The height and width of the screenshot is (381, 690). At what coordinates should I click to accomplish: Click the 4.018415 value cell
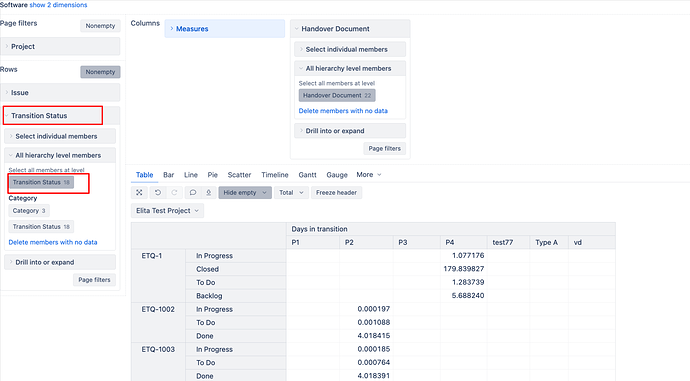[367, 336]
